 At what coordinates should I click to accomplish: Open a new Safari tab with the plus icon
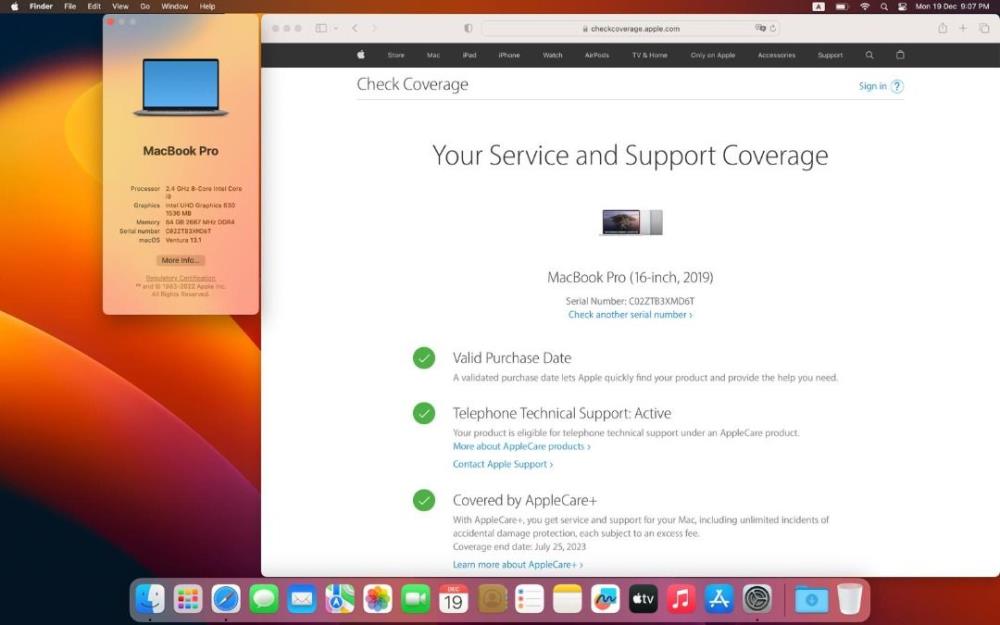click(963, 28)
